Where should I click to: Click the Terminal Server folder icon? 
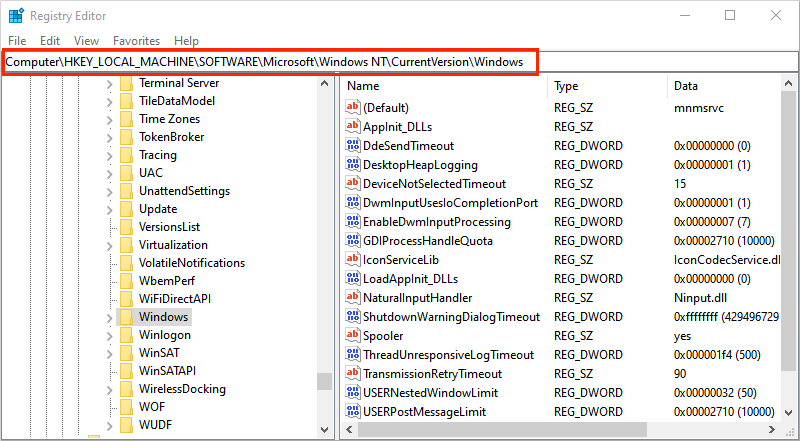tap(126, 83)
